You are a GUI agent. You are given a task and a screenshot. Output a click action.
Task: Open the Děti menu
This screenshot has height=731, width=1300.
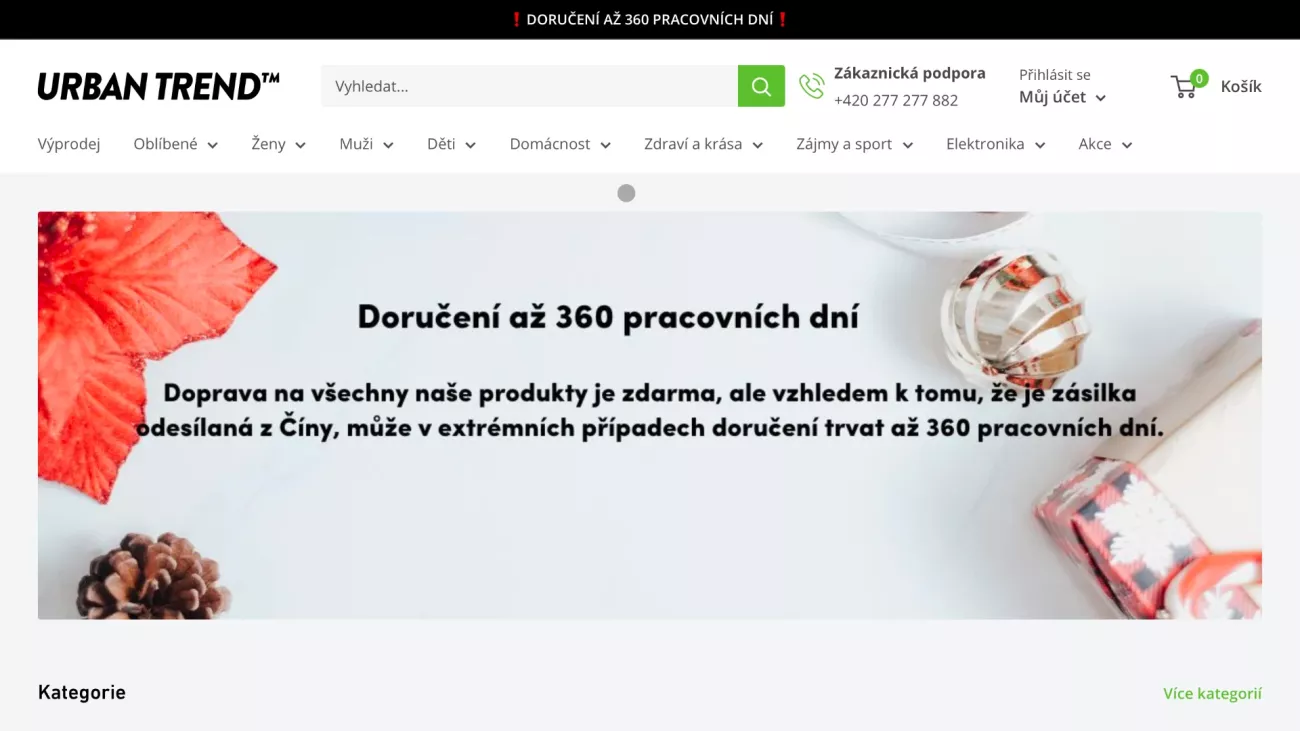(x=451, y=144)
